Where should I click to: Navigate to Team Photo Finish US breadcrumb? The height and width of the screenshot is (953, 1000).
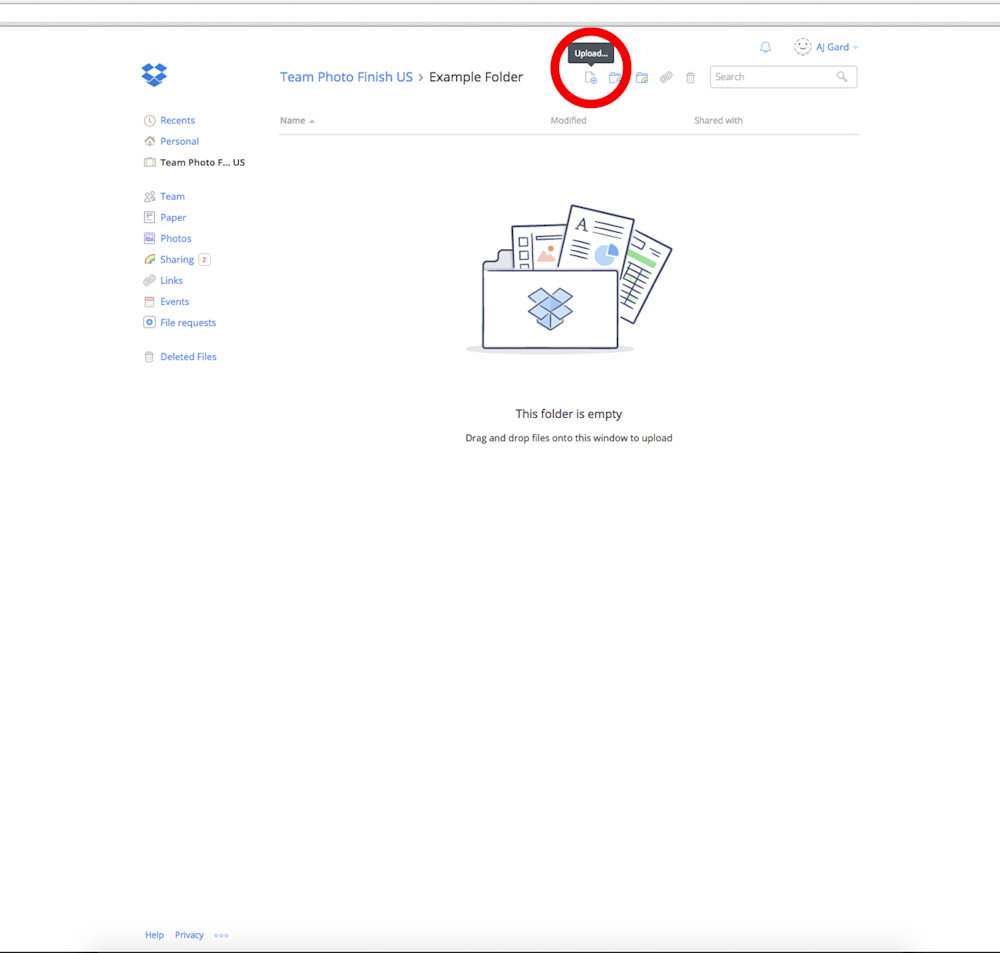[x=346, y=77]
